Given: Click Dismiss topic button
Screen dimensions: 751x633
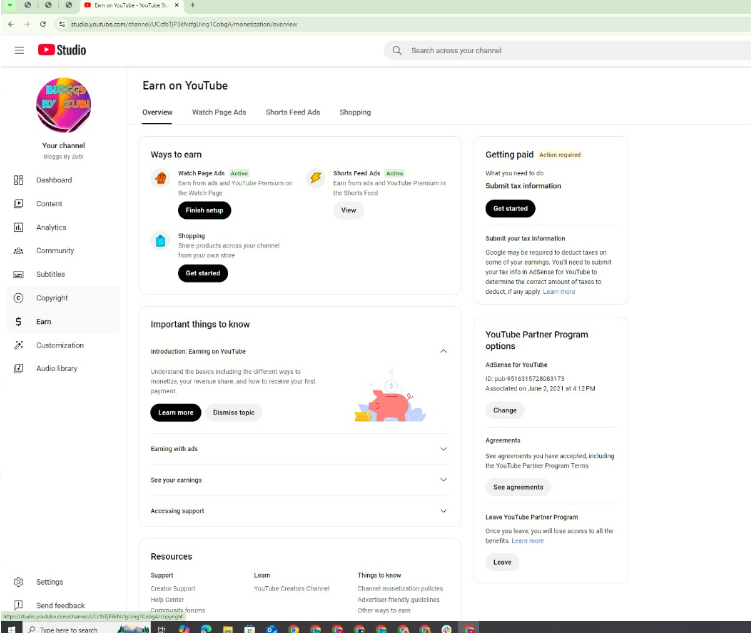Looking at the screenshot, I should coord(234,413).
